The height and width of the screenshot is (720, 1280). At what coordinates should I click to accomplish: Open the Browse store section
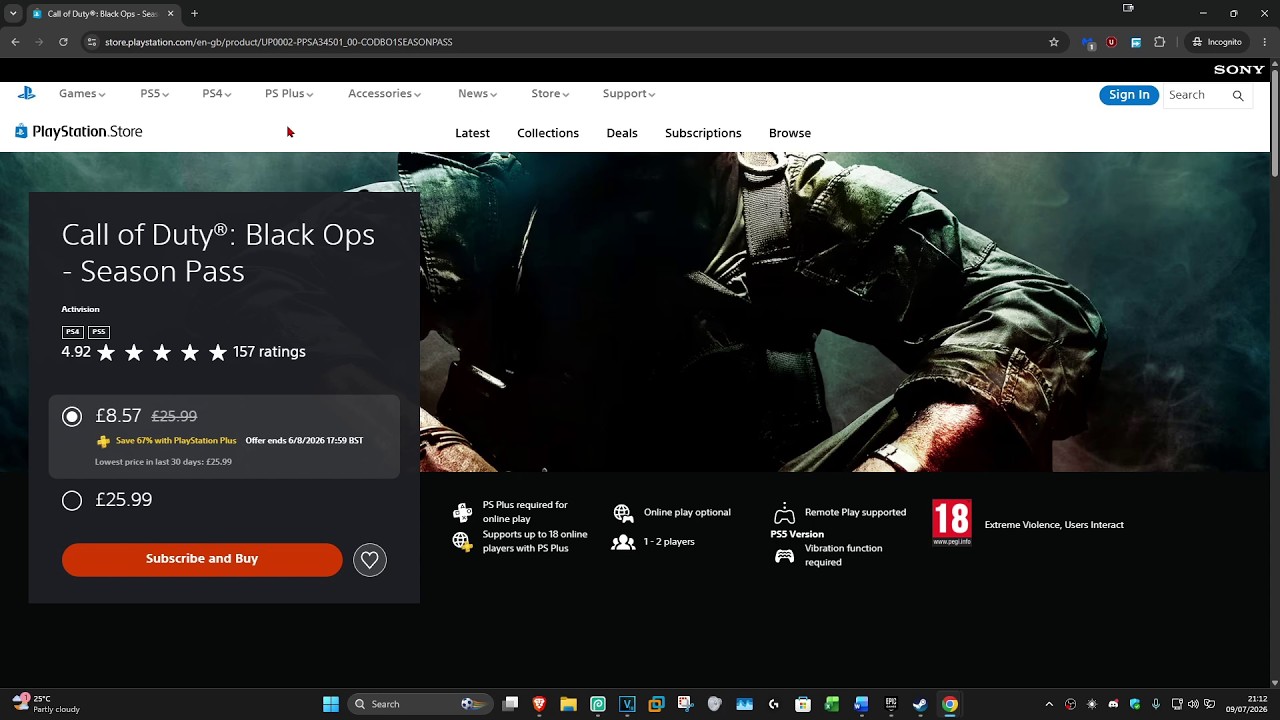tap(790, 133)
